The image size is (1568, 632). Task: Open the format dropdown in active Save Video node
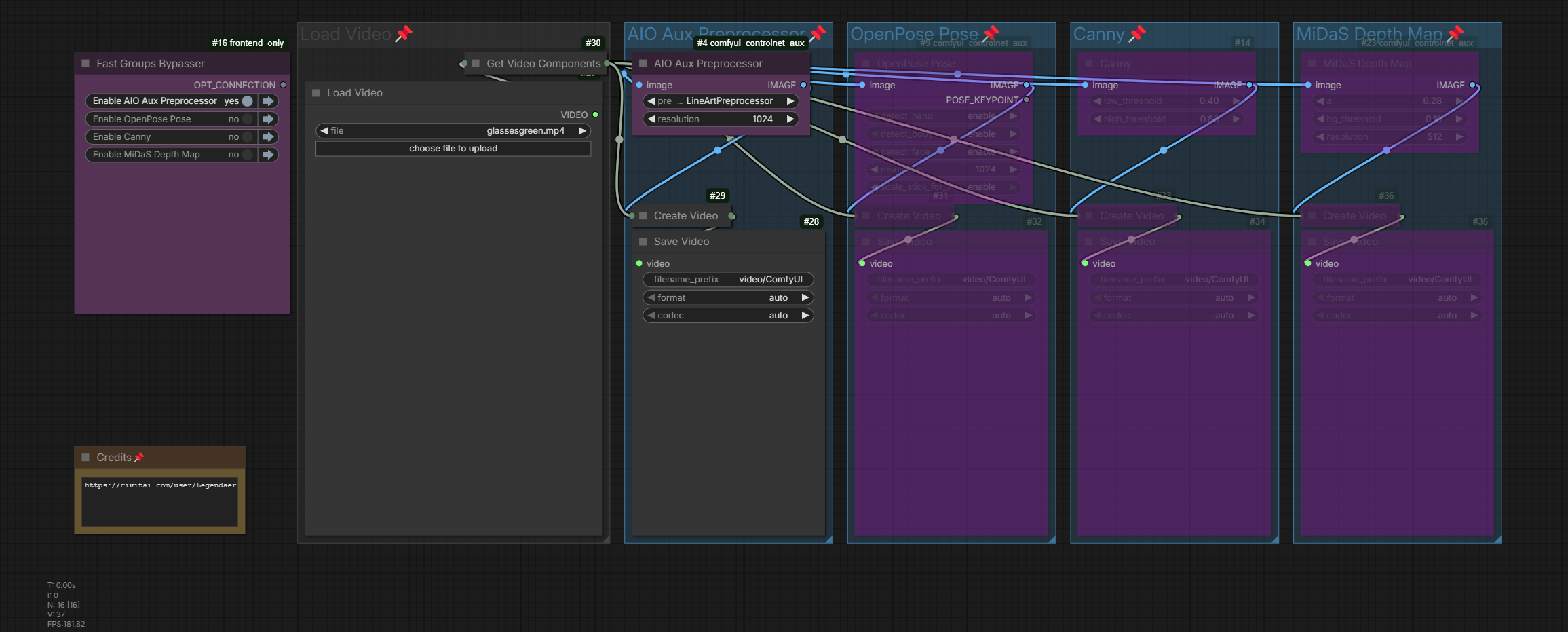pos(728,298)
